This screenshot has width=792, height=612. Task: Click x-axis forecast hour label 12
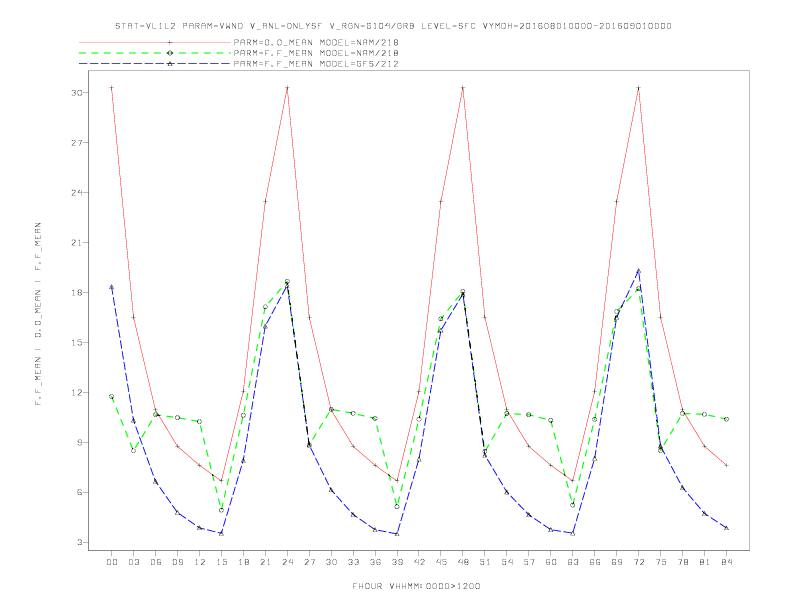(x=200, y=562)
